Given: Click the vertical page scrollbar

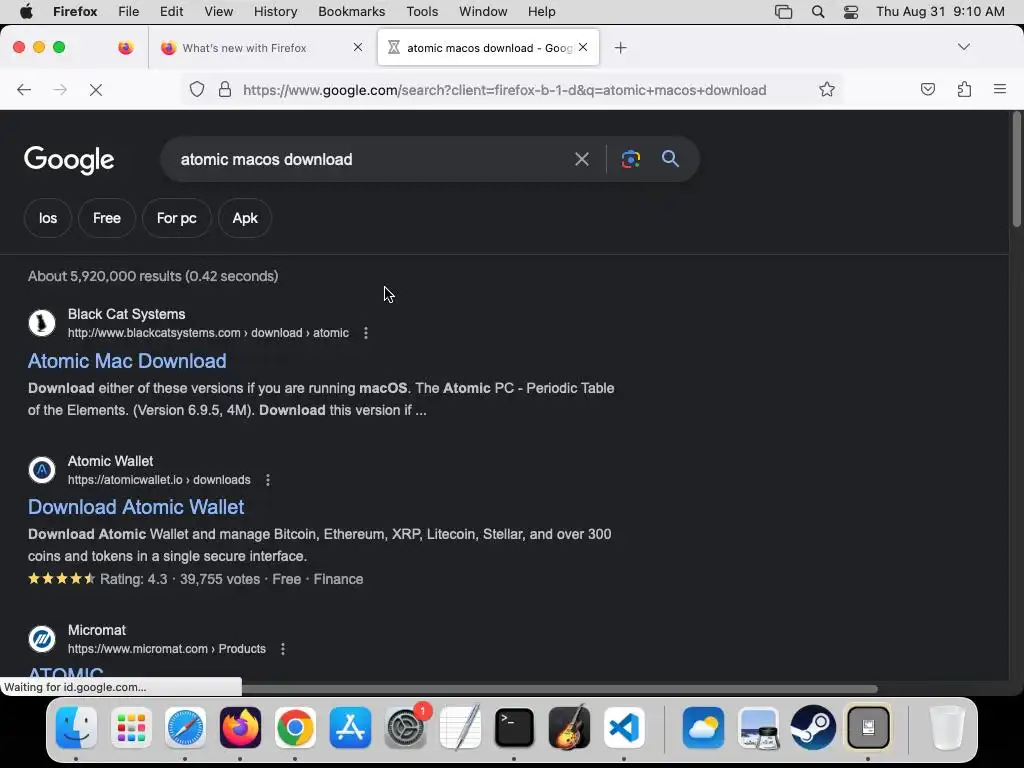Looking at the screenshot, I should click(1016, 171).
